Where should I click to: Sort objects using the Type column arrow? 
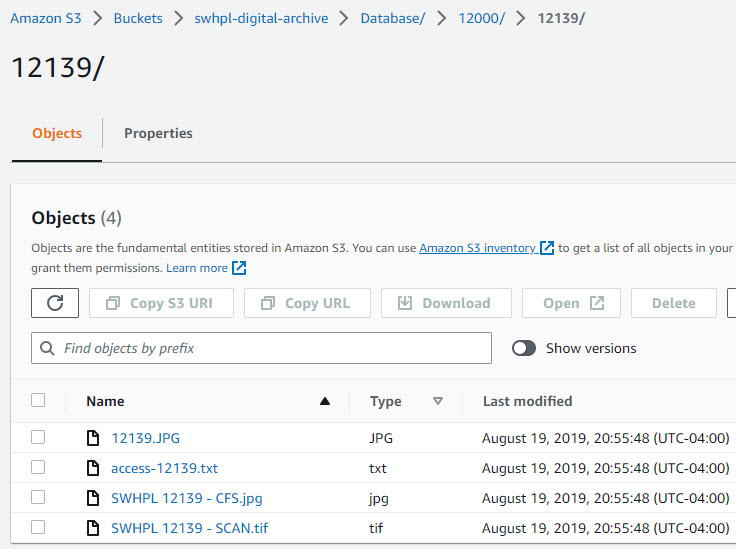[437, 401]
